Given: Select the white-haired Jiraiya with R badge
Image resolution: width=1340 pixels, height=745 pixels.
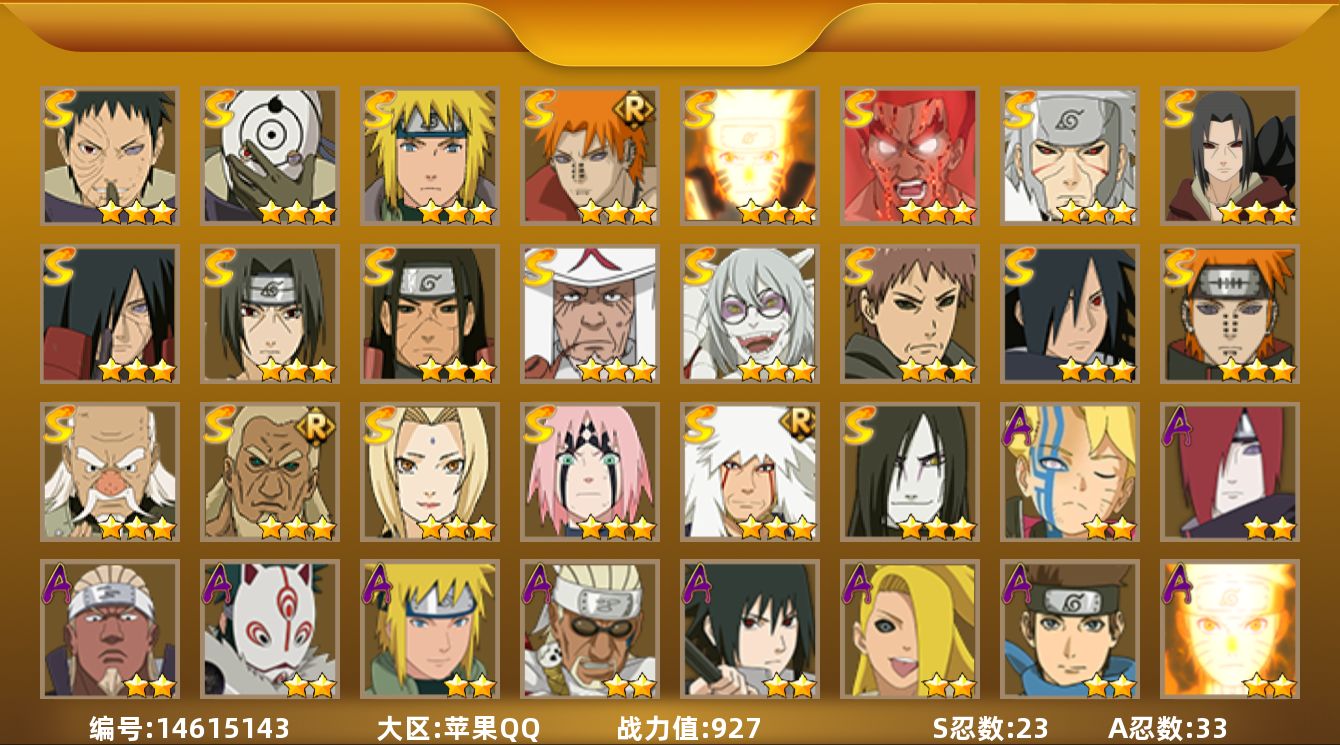Looking at the screenshot, I should (750, 471).
